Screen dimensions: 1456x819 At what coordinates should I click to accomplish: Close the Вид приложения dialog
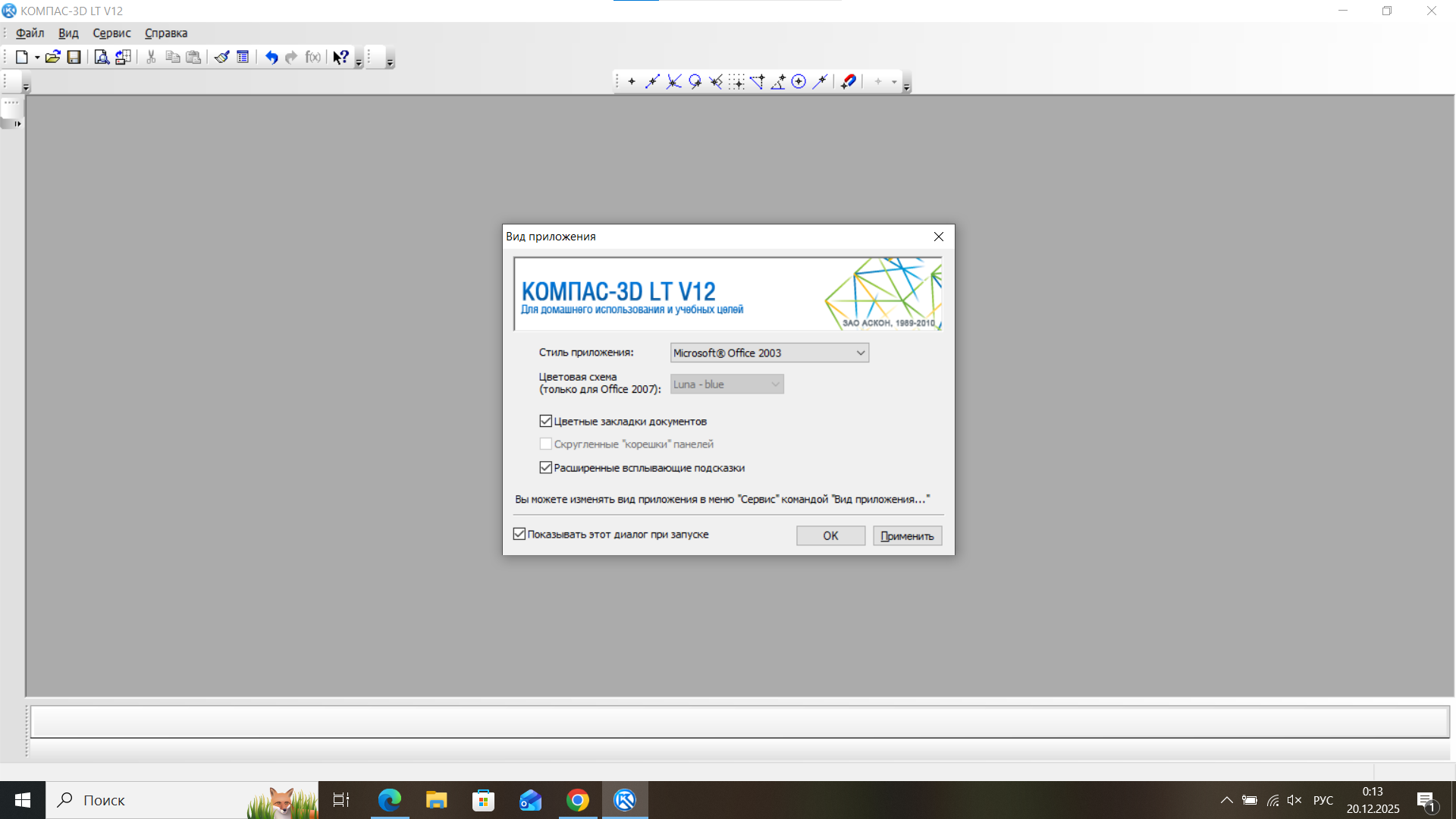(939, 237)
